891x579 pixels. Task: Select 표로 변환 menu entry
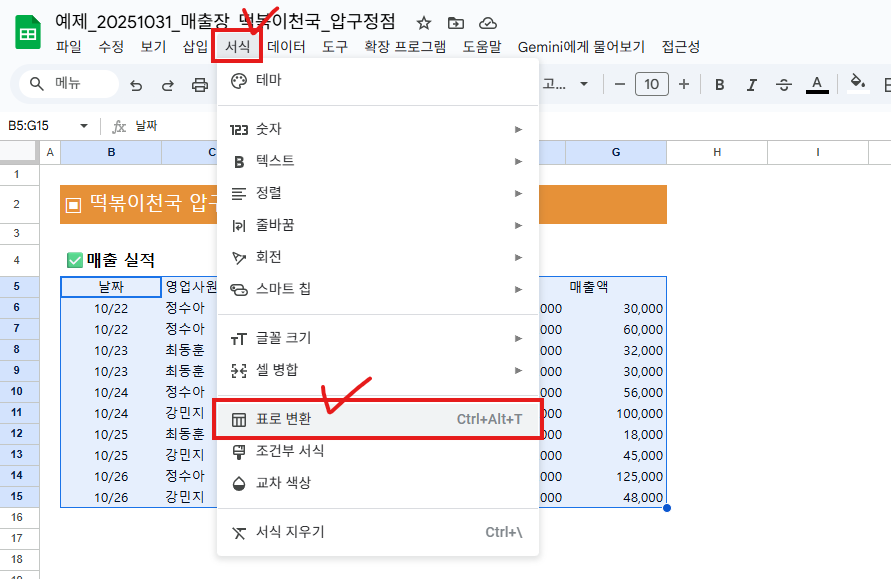point(378,419)
